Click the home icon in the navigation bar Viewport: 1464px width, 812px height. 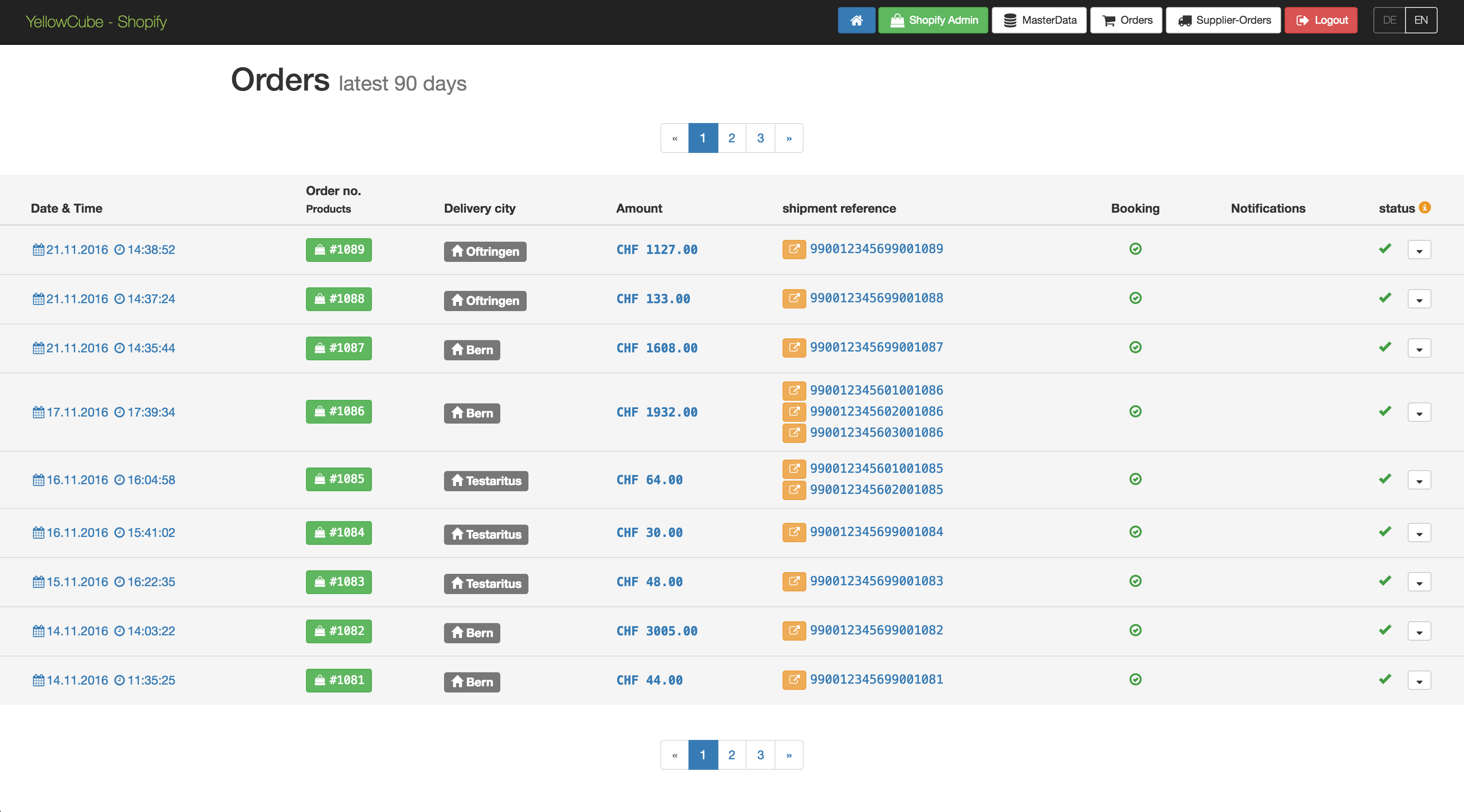point(856,20)
